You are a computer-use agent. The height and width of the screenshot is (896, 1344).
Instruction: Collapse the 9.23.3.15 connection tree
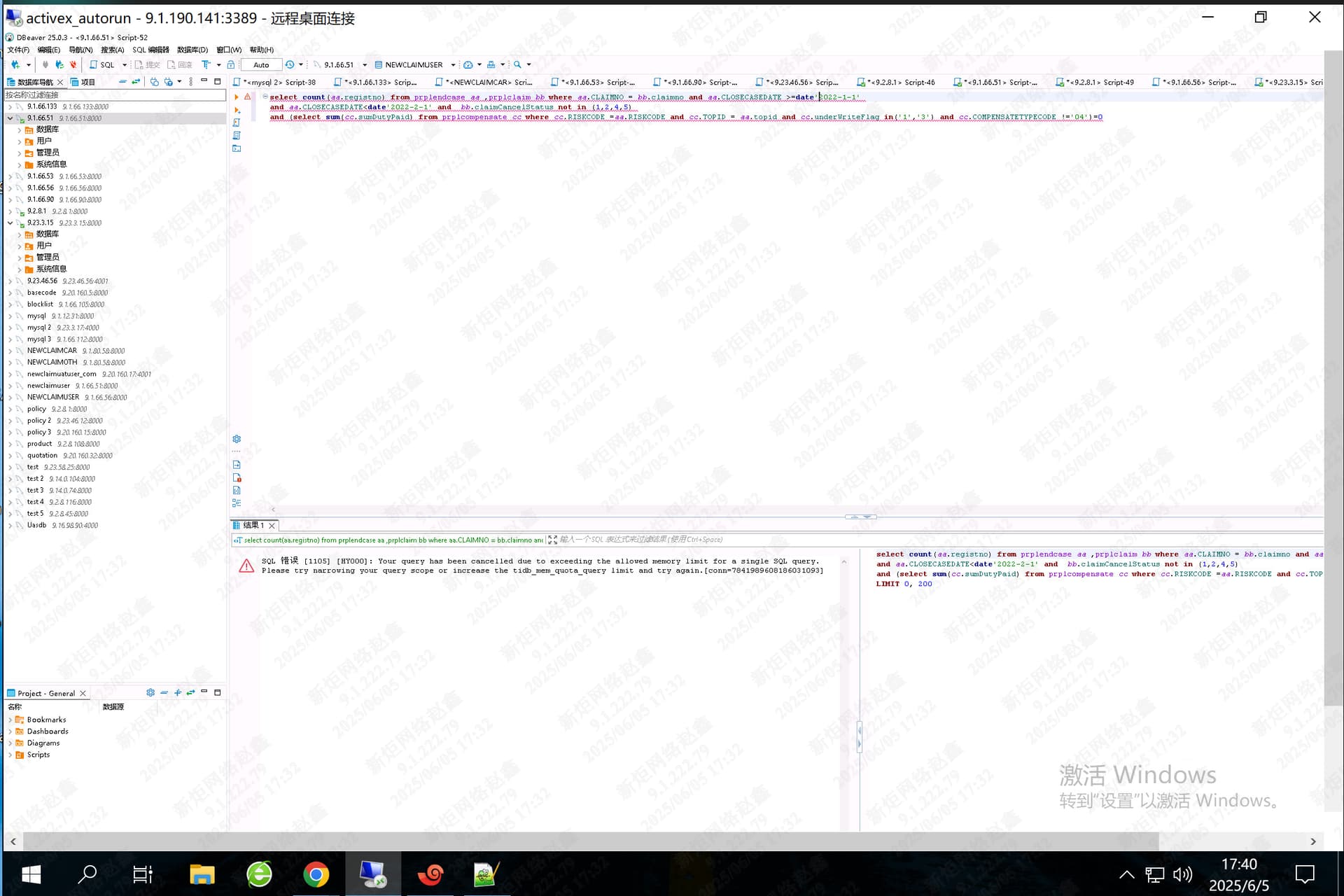coord(10,223)
